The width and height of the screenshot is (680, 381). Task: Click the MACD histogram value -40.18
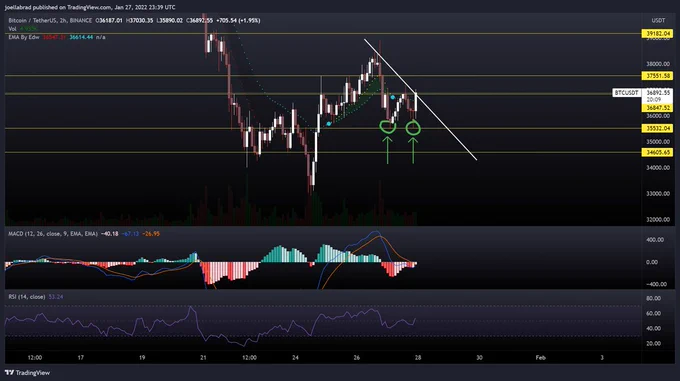pos(109,234)
